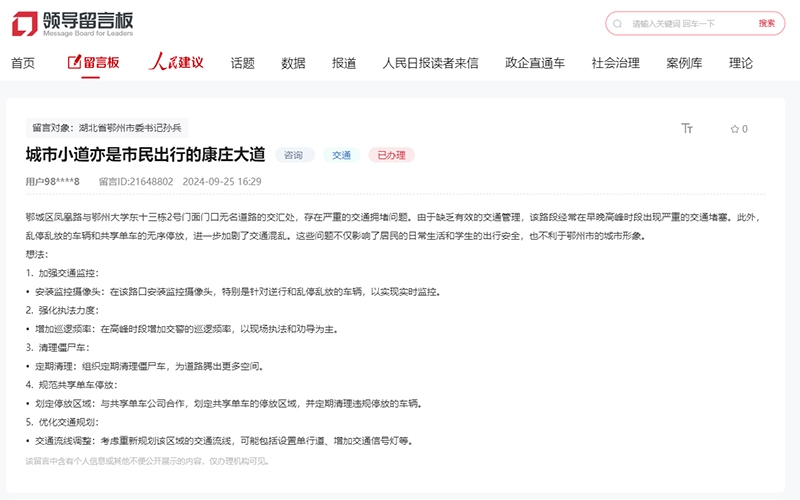Click the font size Tt icon
The image size is (800, 500).
pyautogui.click(x=687, y=129)
